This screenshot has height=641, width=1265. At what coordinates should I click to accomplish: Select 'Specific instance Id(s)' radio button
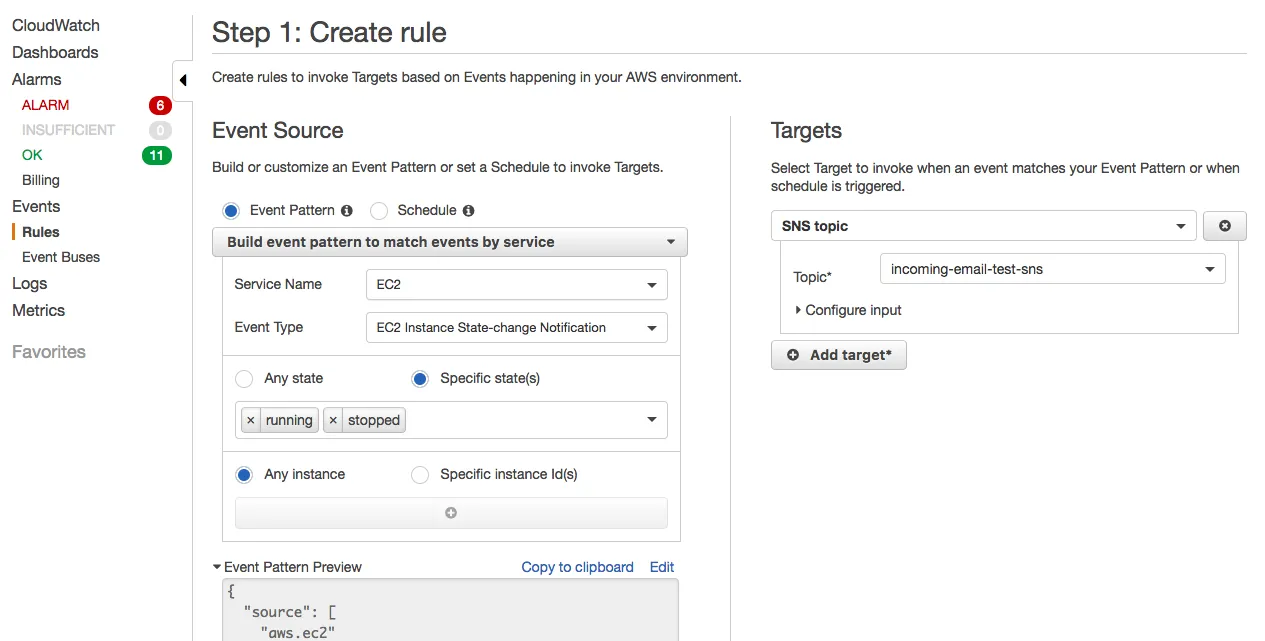(420, 475)
